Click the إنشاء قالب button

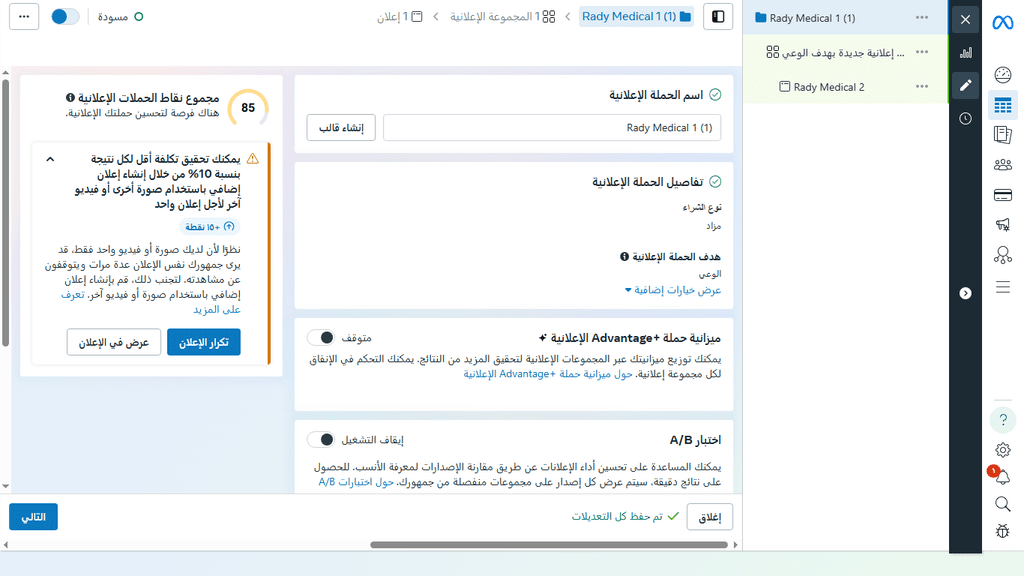click(x=341, y=127)
